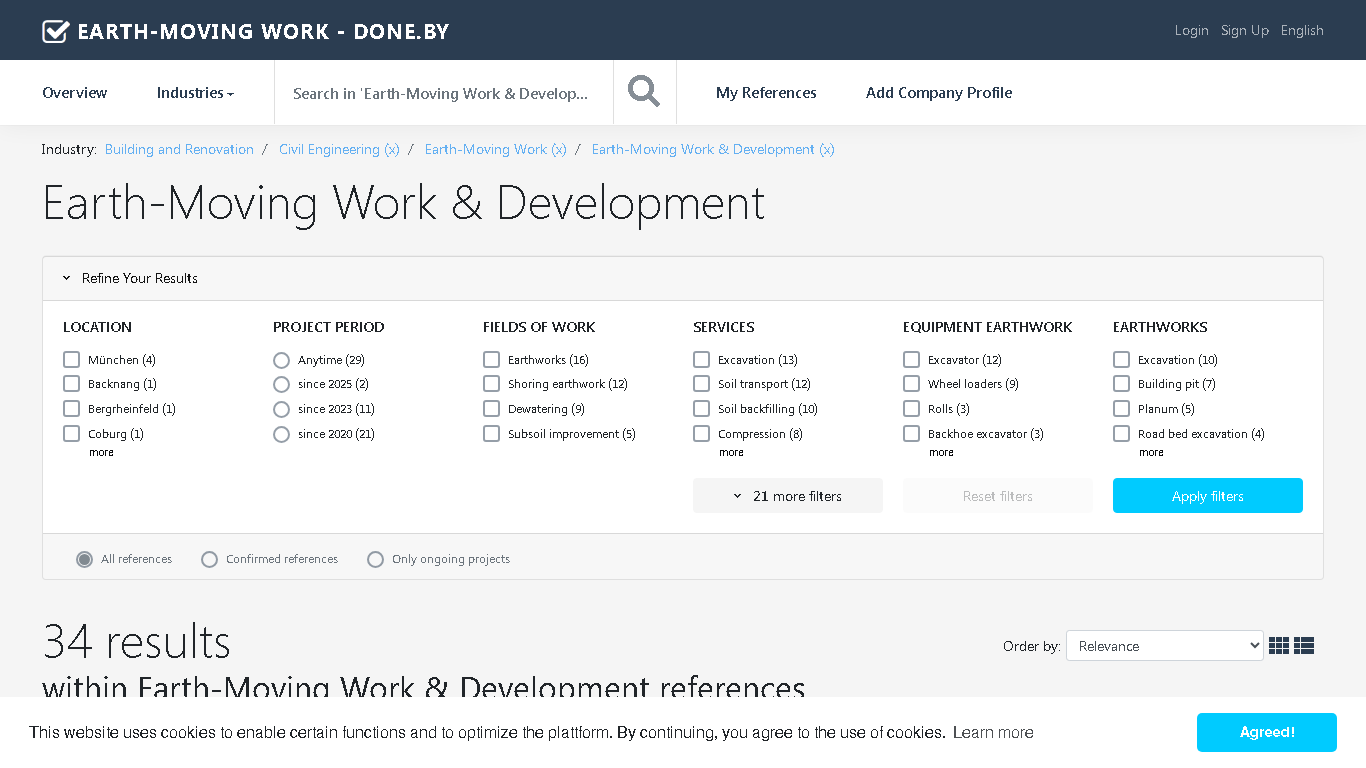This screenshot has height=768, width=1366.
Task: Switch to grid view layout icon
Action: (x=1279, y=646)
